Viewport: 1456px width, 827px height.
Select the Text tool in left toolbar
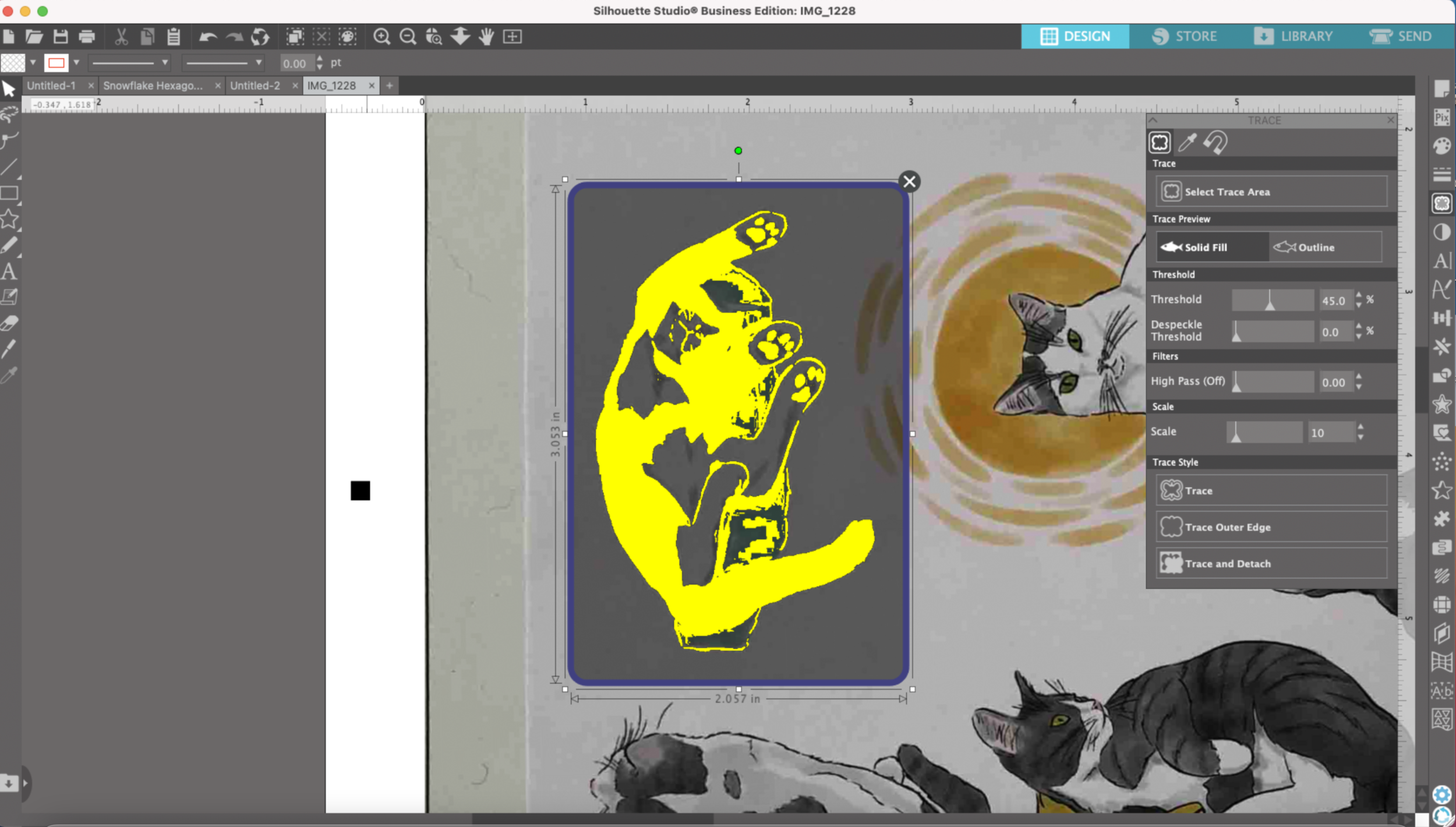[9, 271]
